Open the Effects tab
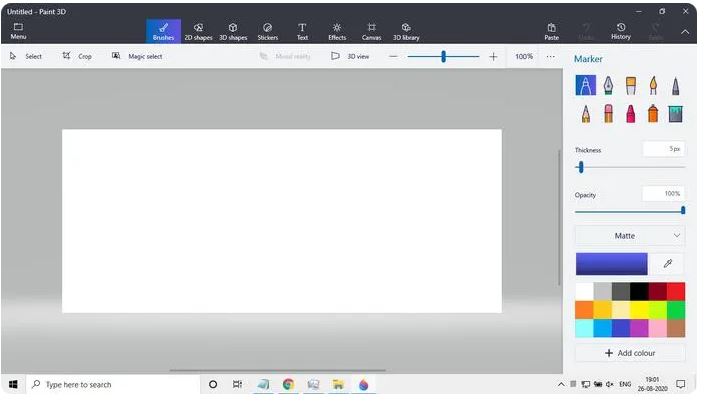 coord(337,31)
